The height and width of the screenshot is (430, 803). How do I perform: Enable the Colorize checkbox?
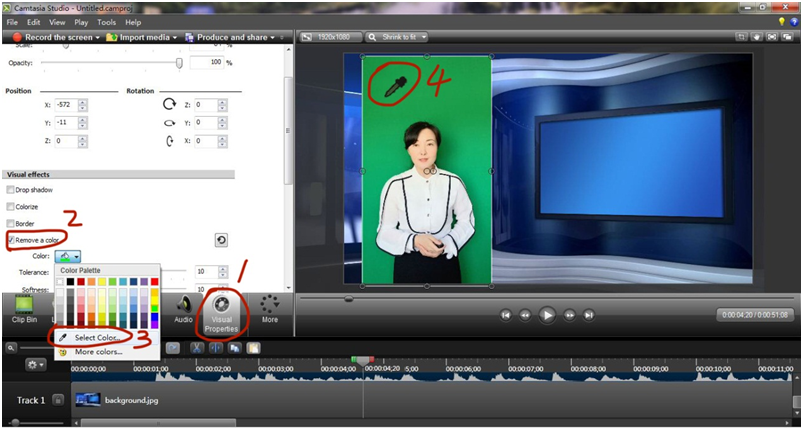(10, 207)
